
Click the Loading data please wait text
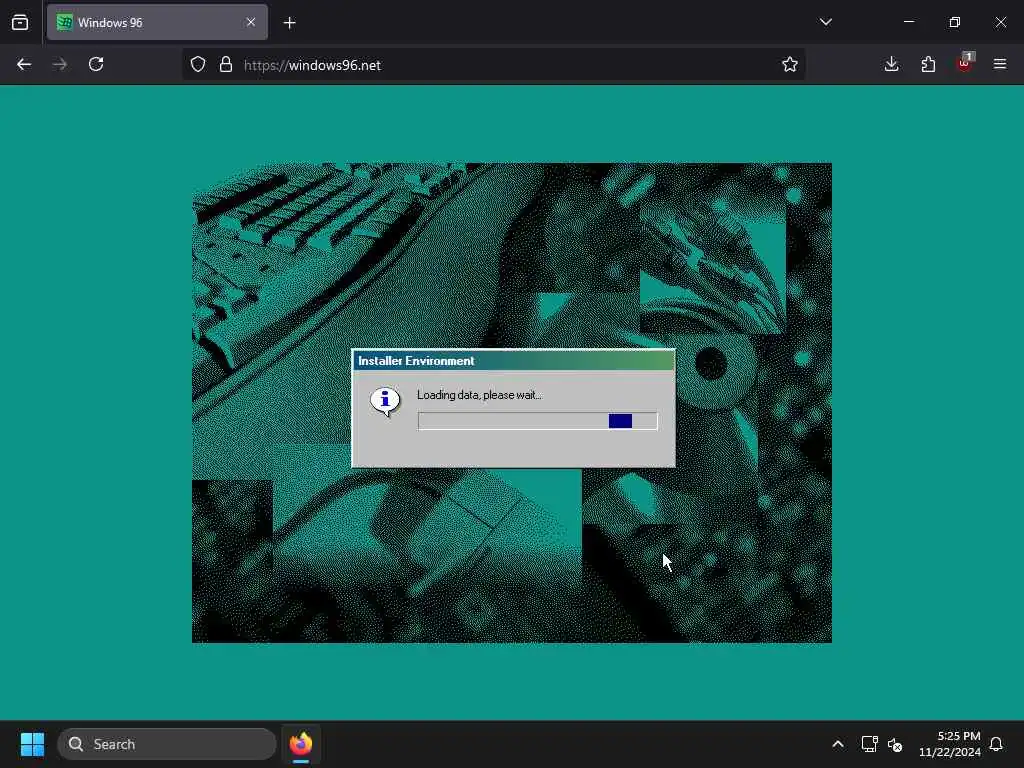click(x=479, y=395)
